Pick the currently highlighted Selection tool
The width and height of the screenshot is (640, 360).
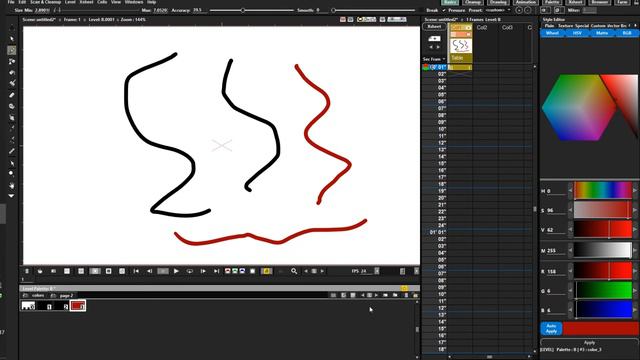12,50
